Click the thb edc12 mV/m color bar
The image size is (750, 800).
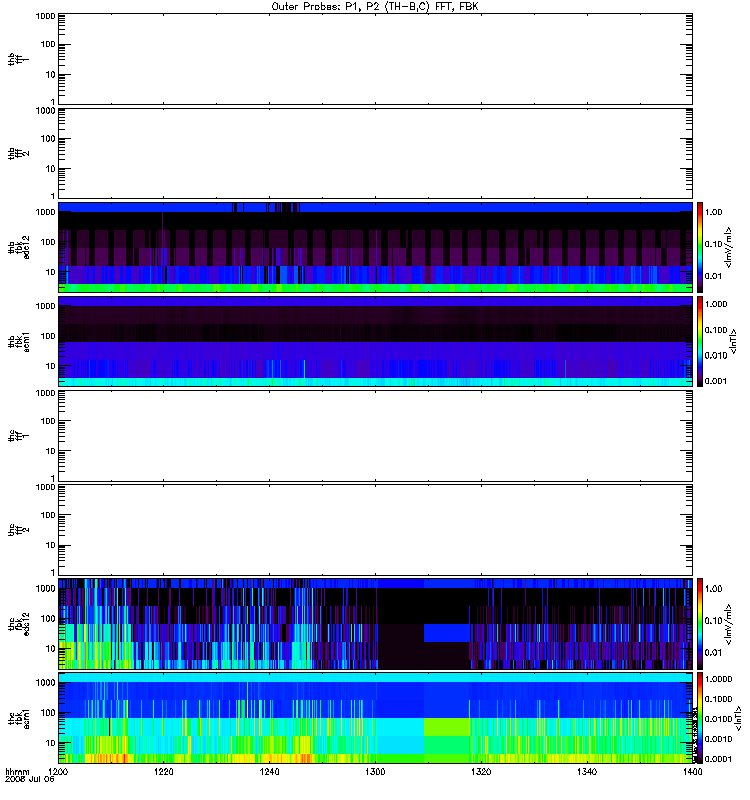(x=700, y=247)
